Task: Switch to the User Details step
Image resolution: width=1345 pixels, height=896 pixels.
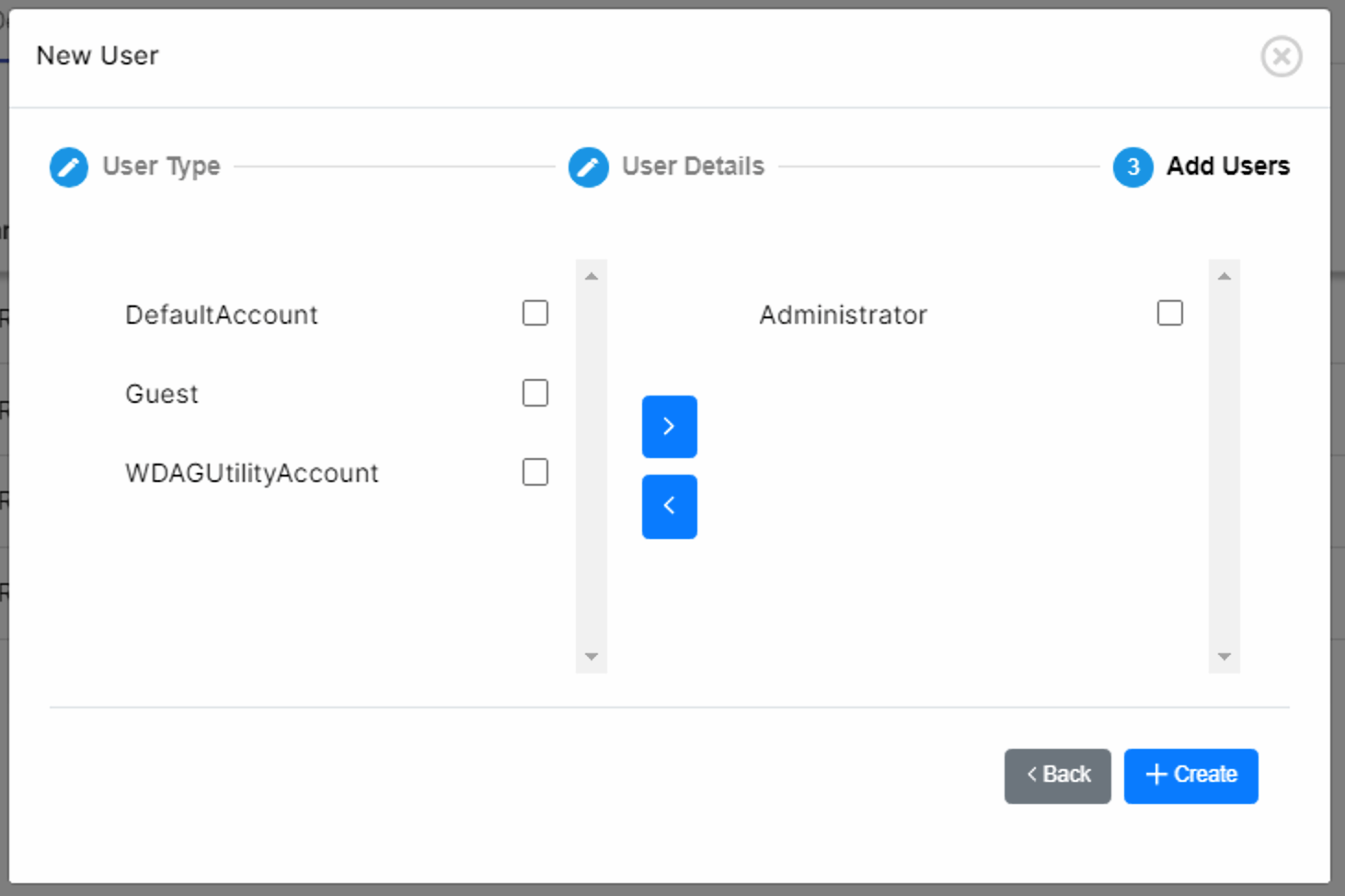Action: coord(693,167)
